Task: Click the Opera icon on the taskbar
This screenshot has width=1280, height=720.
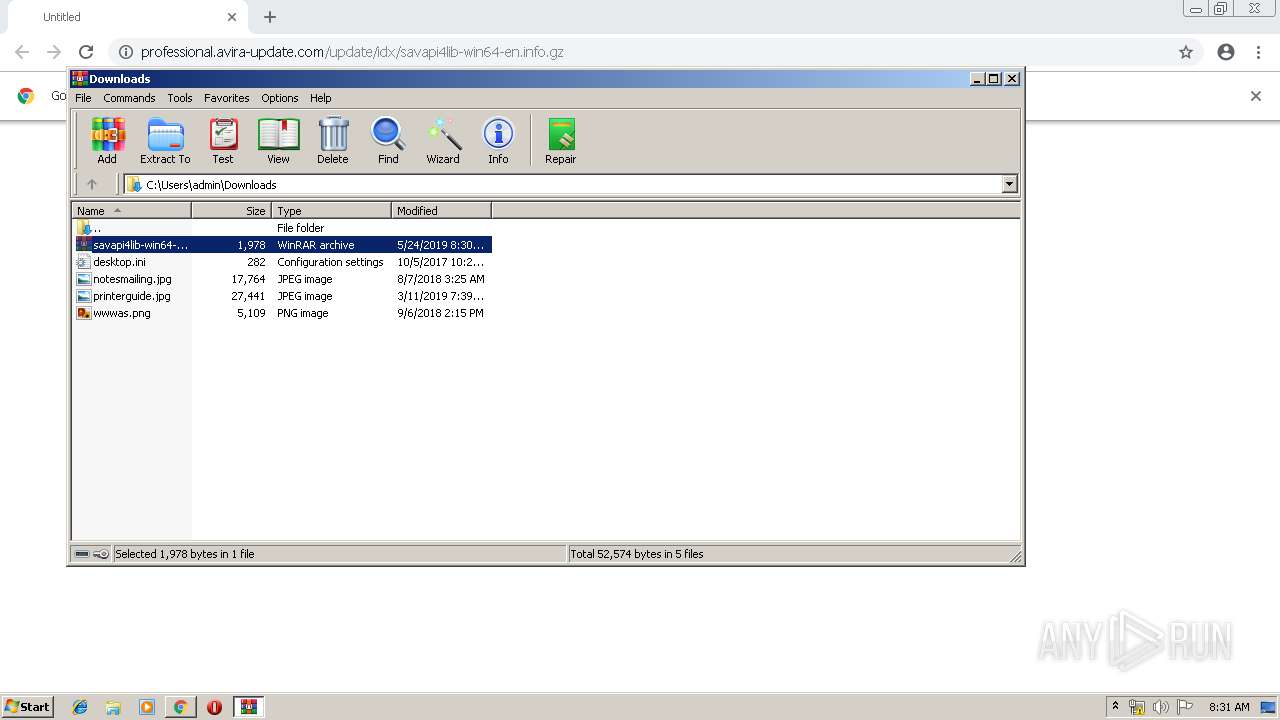Action: click(x=214, y=707)
